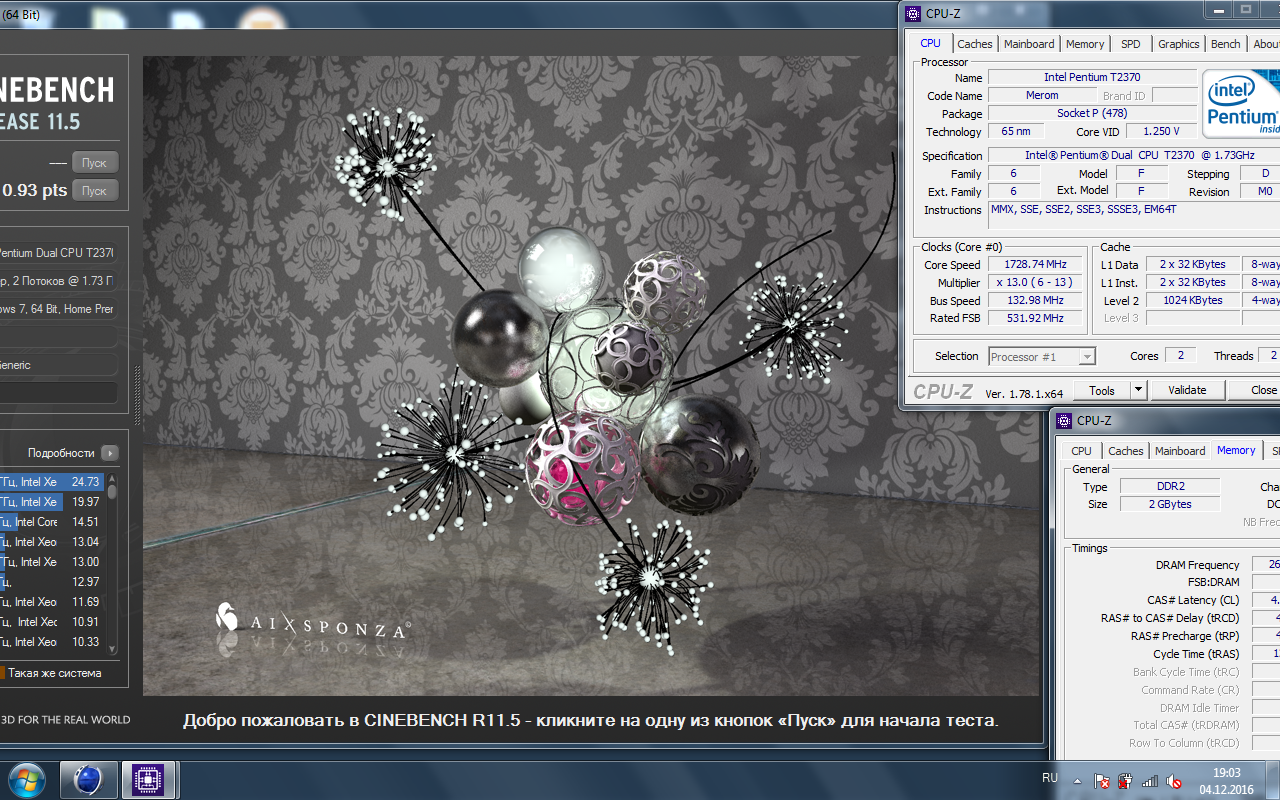Select the ranking row scoring 19.97

click(51, 502)
